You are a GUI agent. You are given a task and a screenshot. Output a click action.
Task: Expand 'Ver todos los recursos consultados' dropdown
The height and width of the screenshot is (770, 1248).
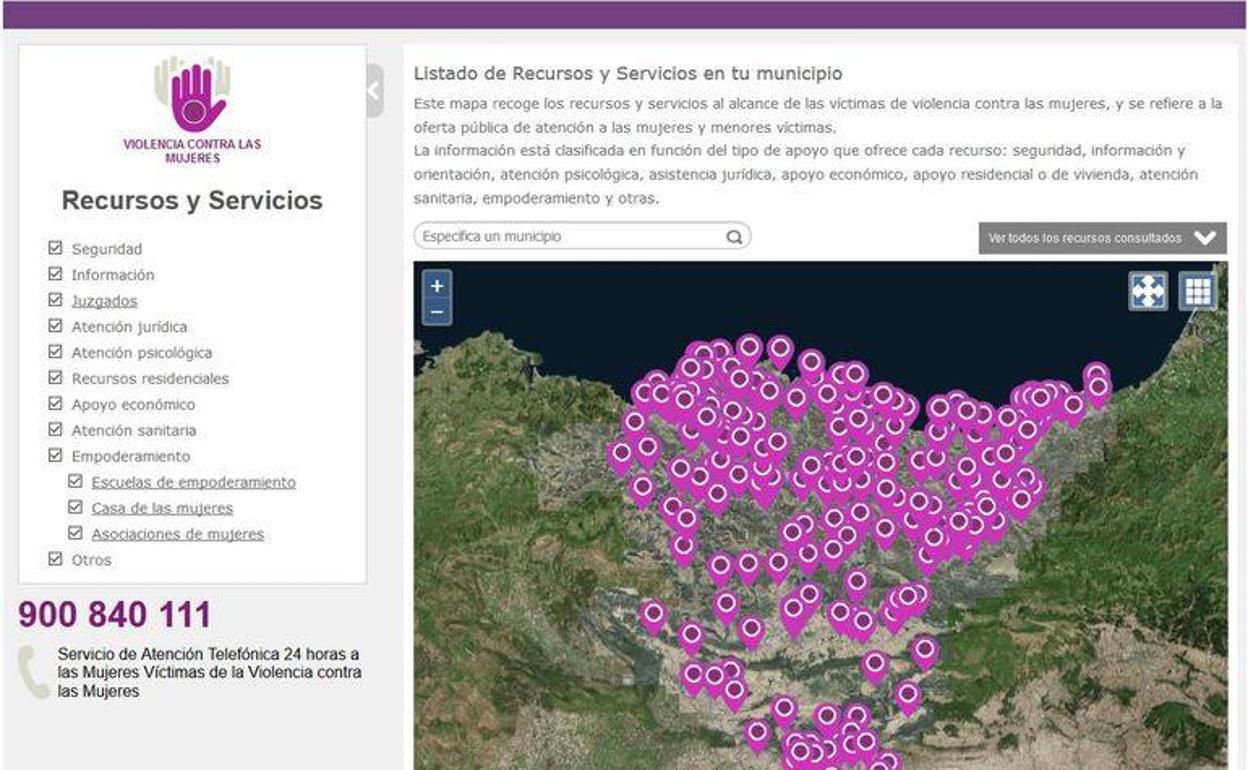1102,238
